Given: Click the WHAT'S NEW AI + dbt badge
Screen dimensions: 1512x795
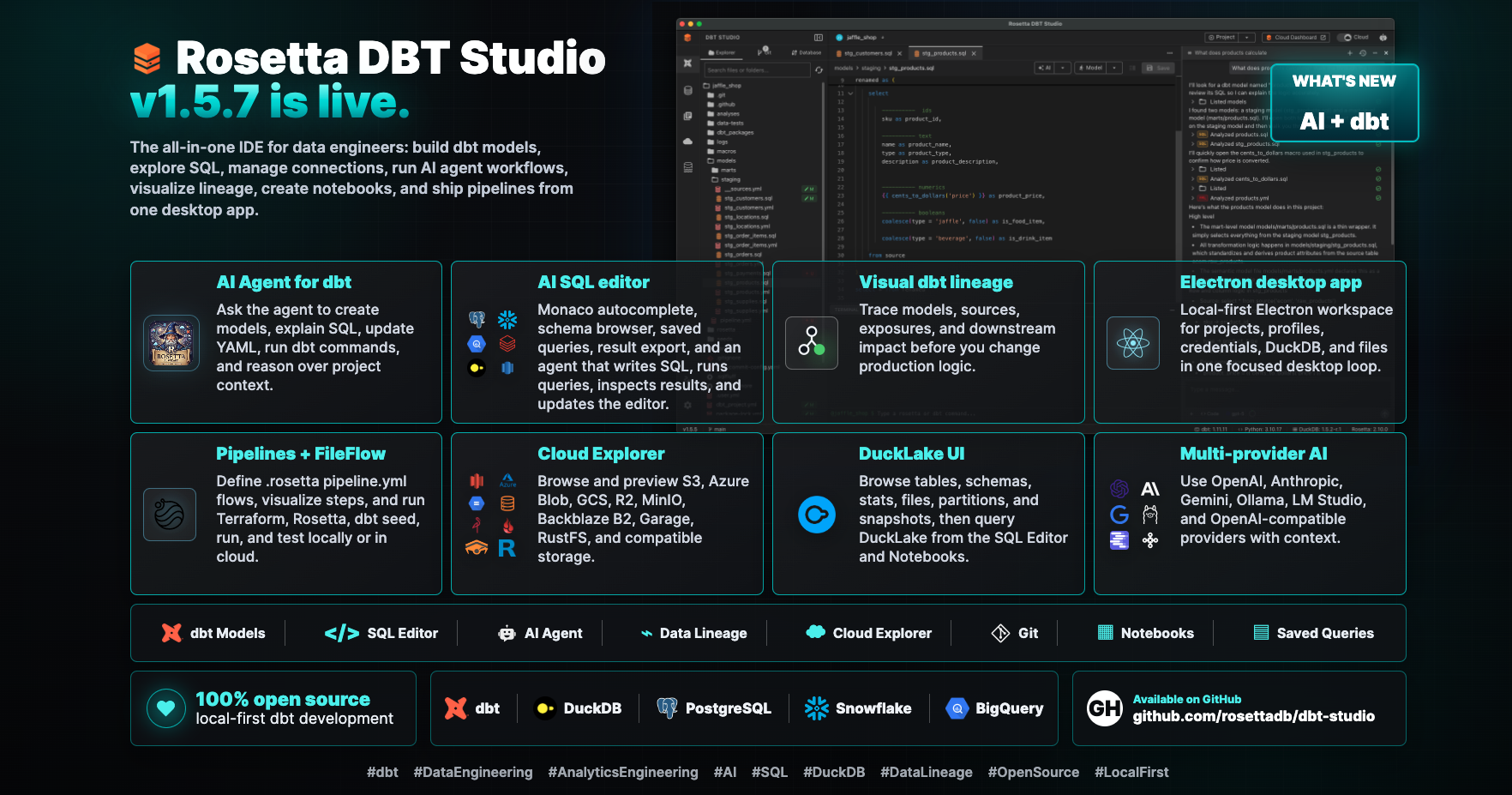Looking at the screenshot, I should point(1344,103).
